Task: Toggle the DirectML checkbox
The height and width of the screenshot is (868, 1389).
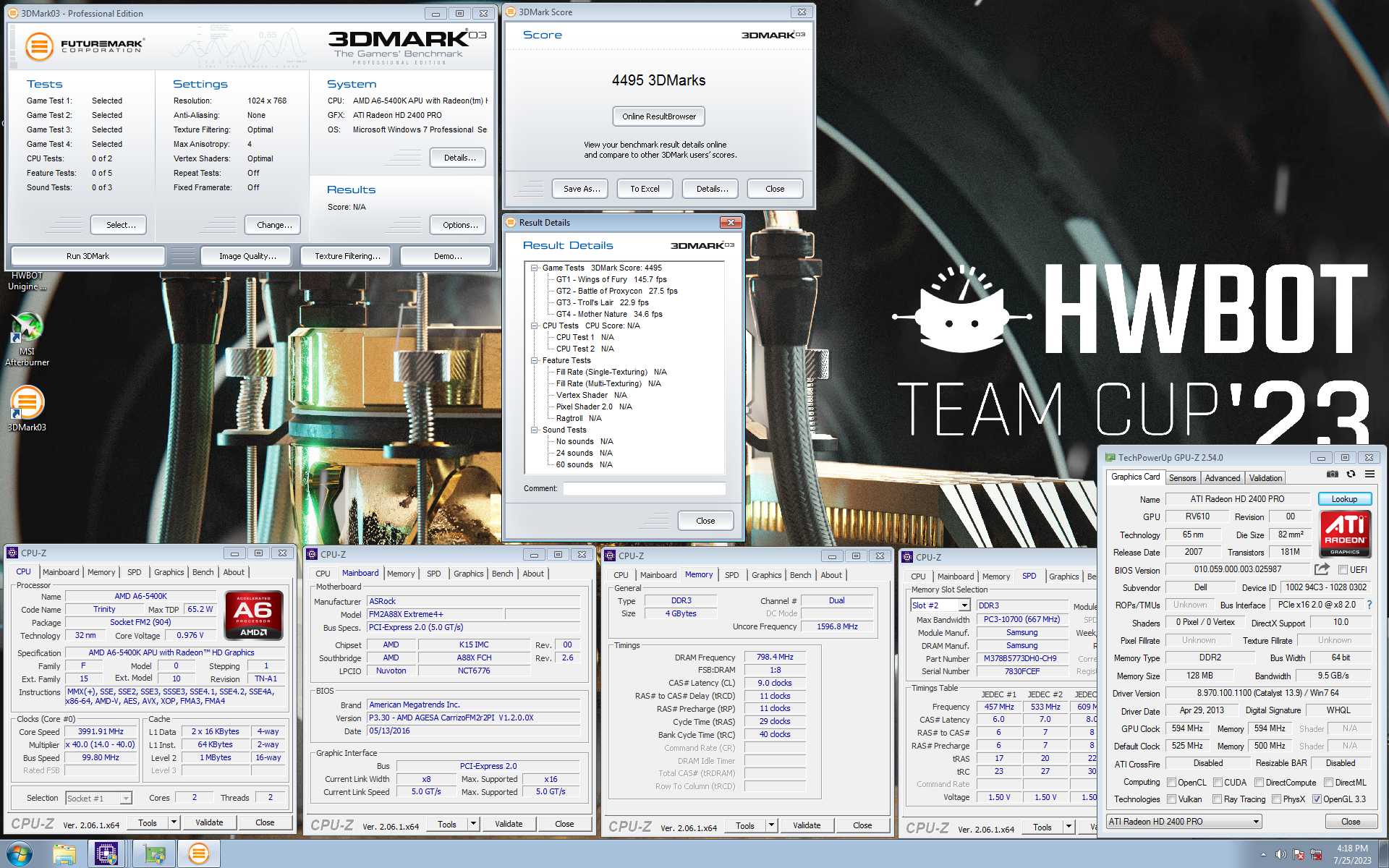Action: coord(1328,782)
